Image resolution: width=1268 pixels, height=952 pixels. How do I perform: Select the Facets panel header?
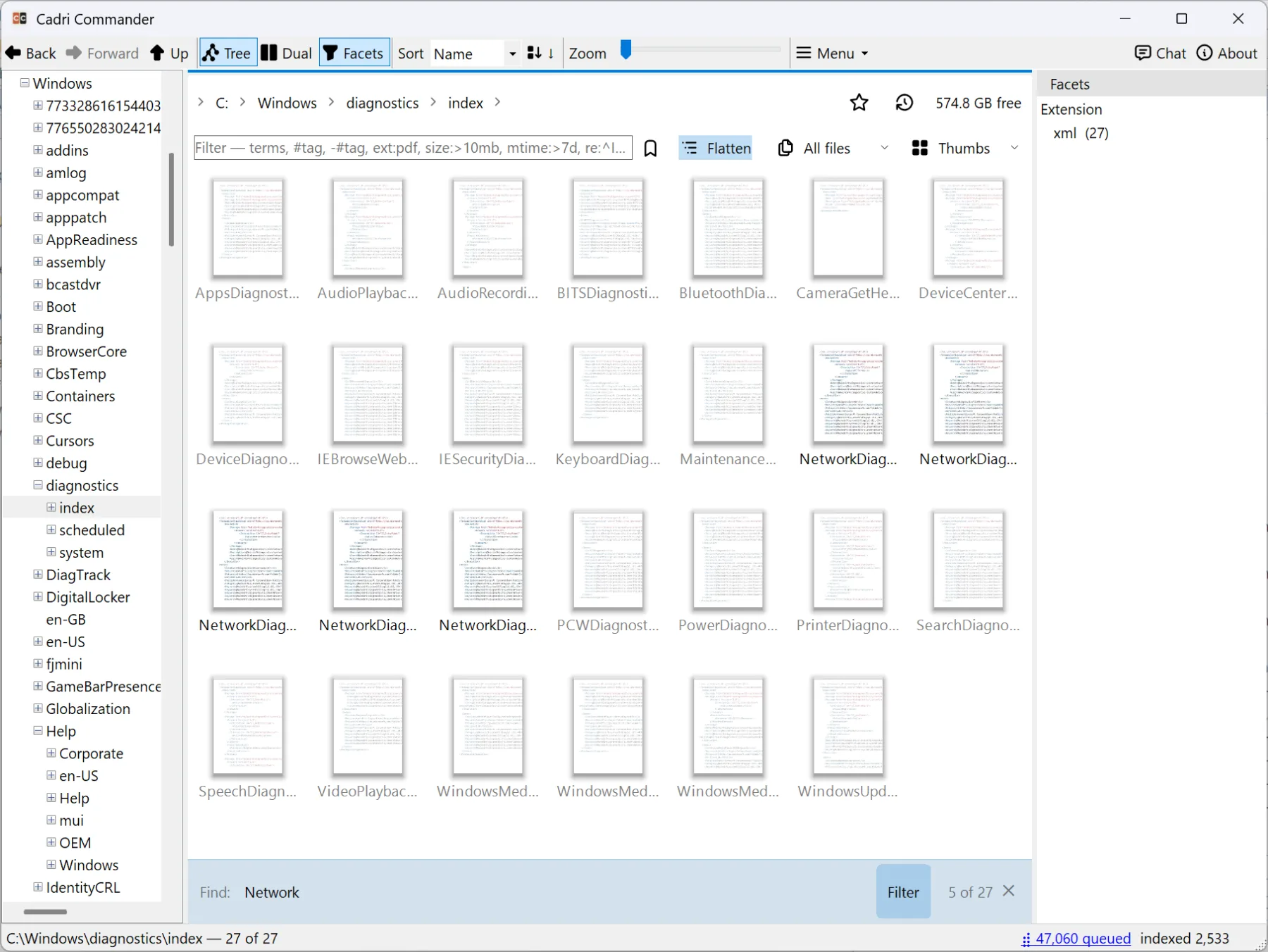pyautogui.click(x=1151, y=84)
